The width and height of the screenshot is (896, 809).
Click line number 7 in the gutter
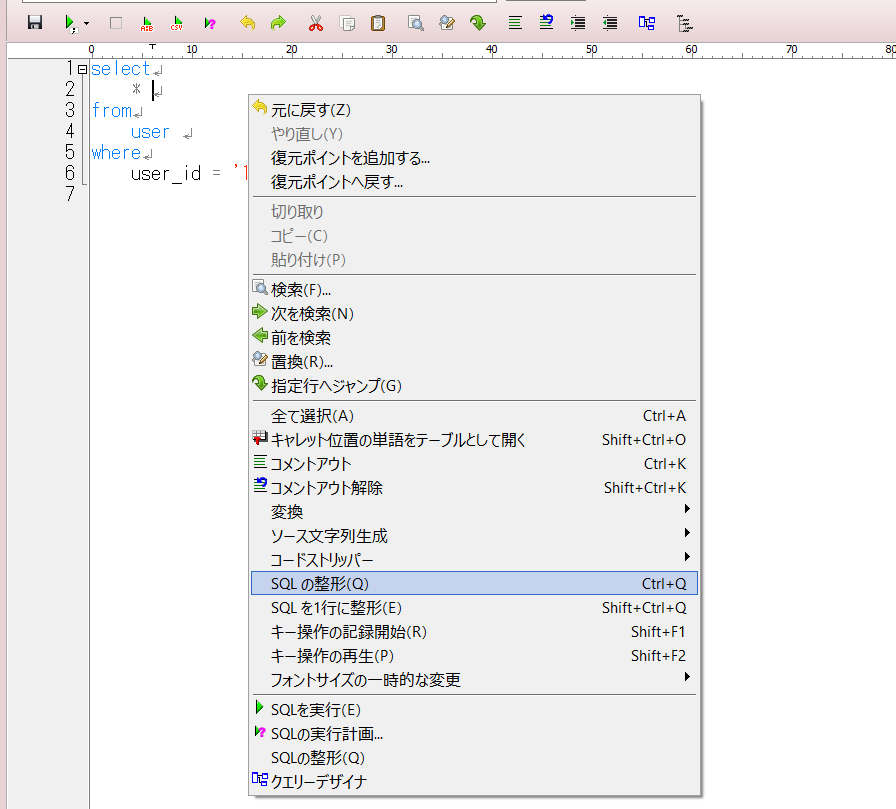pyautogui.click(x=68, y=194)
